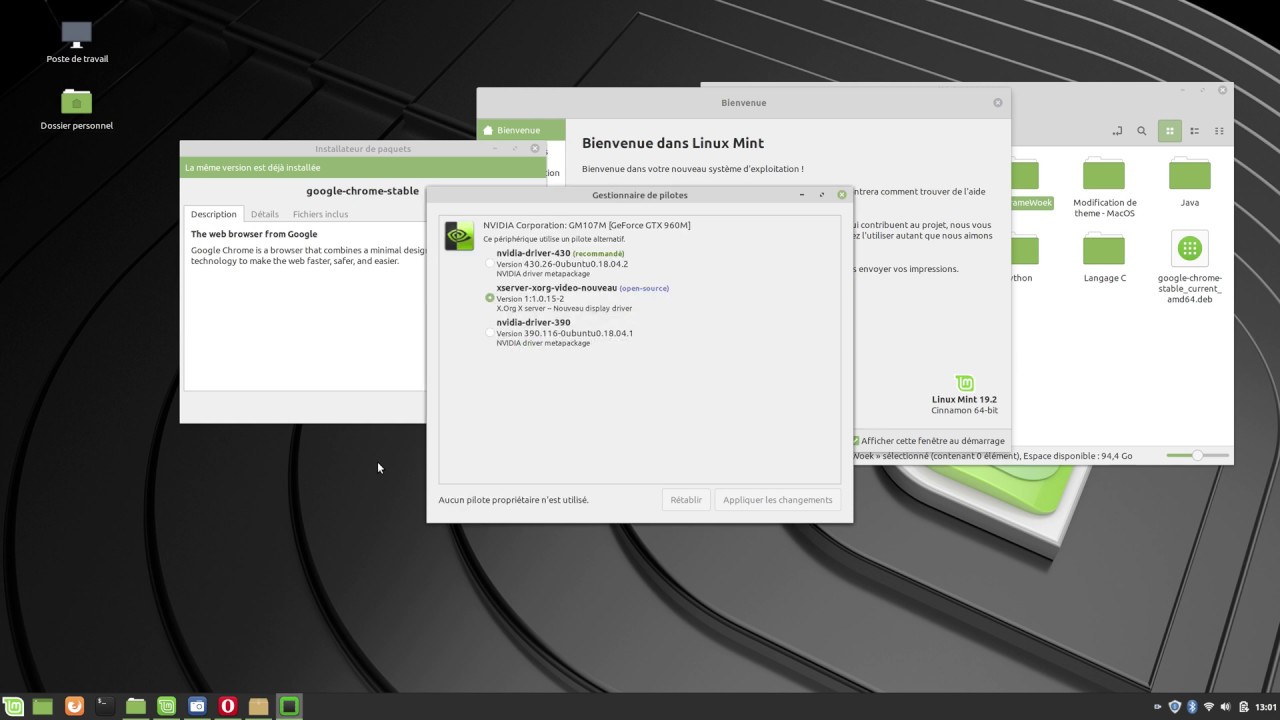
Task: Switch to the driver manager taskbar button
Action: click(289, 706)
